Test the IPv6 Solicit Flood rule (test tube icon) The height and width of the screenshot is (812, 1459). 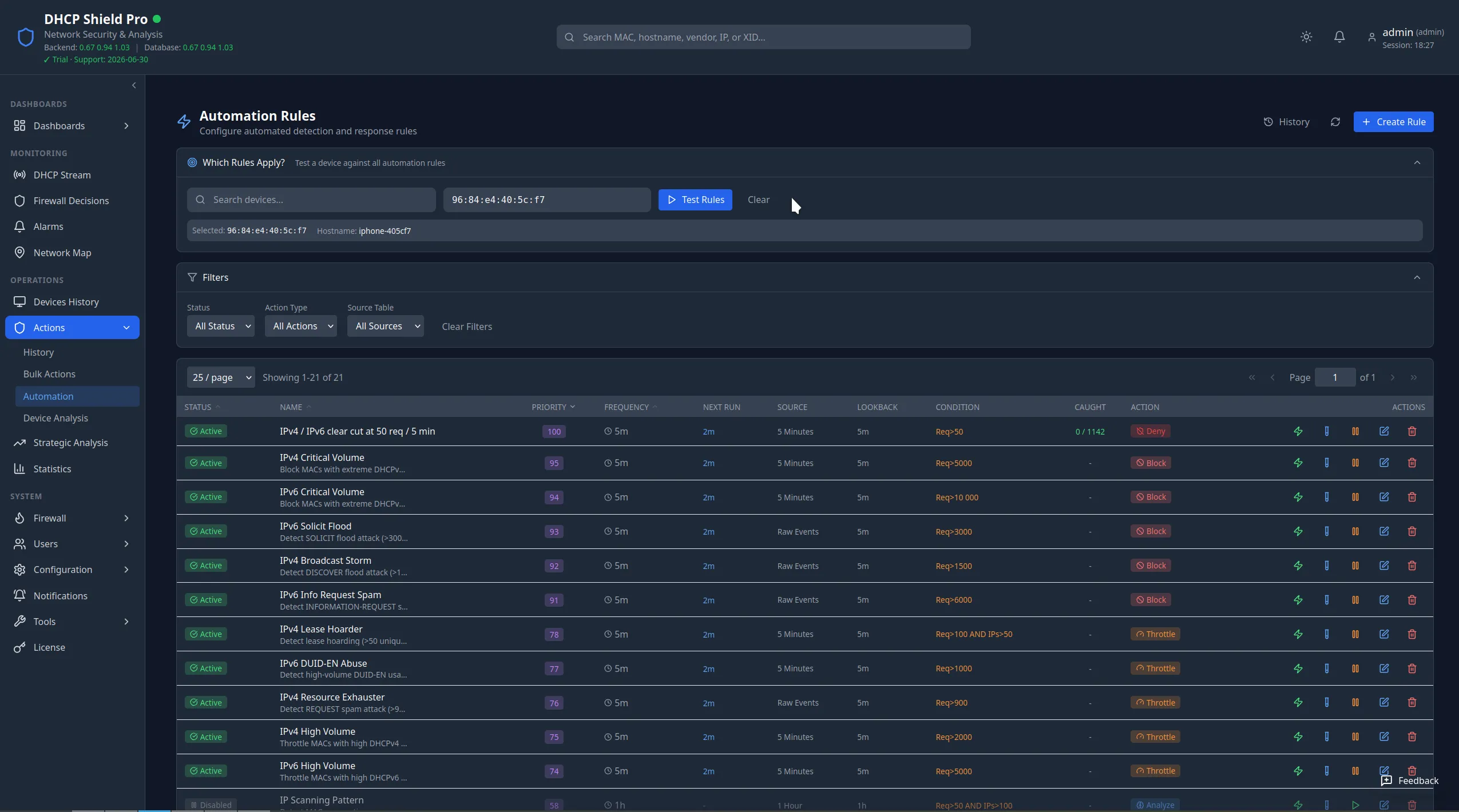tap(1327, 531)
